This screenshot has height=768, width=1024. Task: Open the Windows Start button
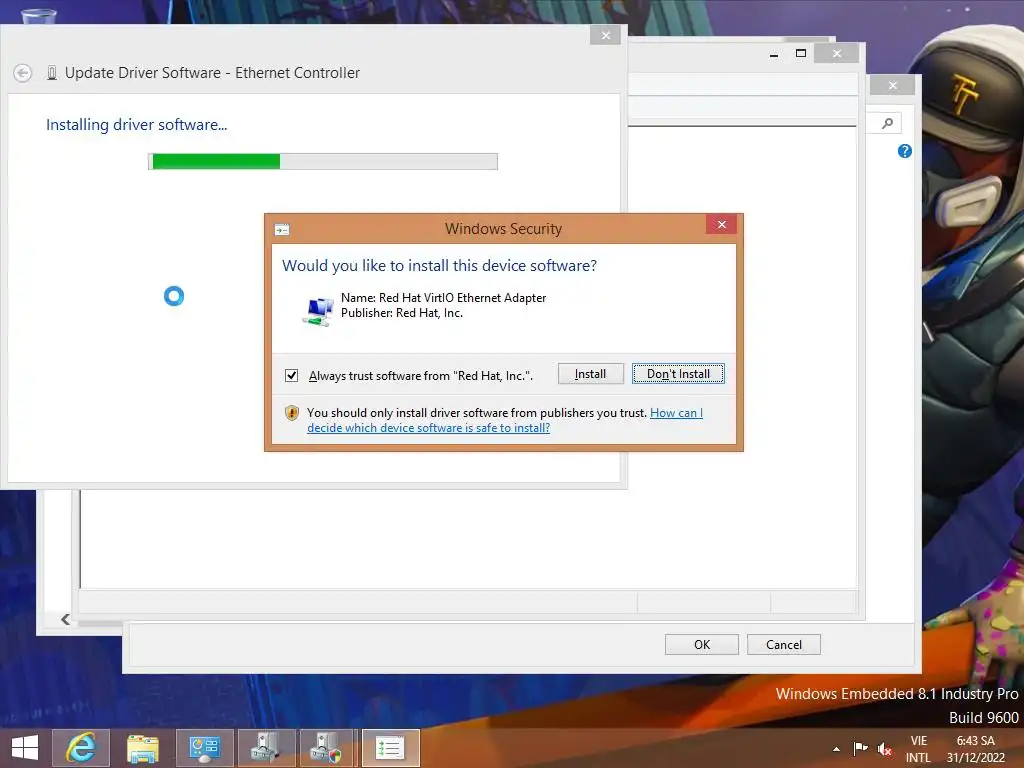click(x=24, y=748)
